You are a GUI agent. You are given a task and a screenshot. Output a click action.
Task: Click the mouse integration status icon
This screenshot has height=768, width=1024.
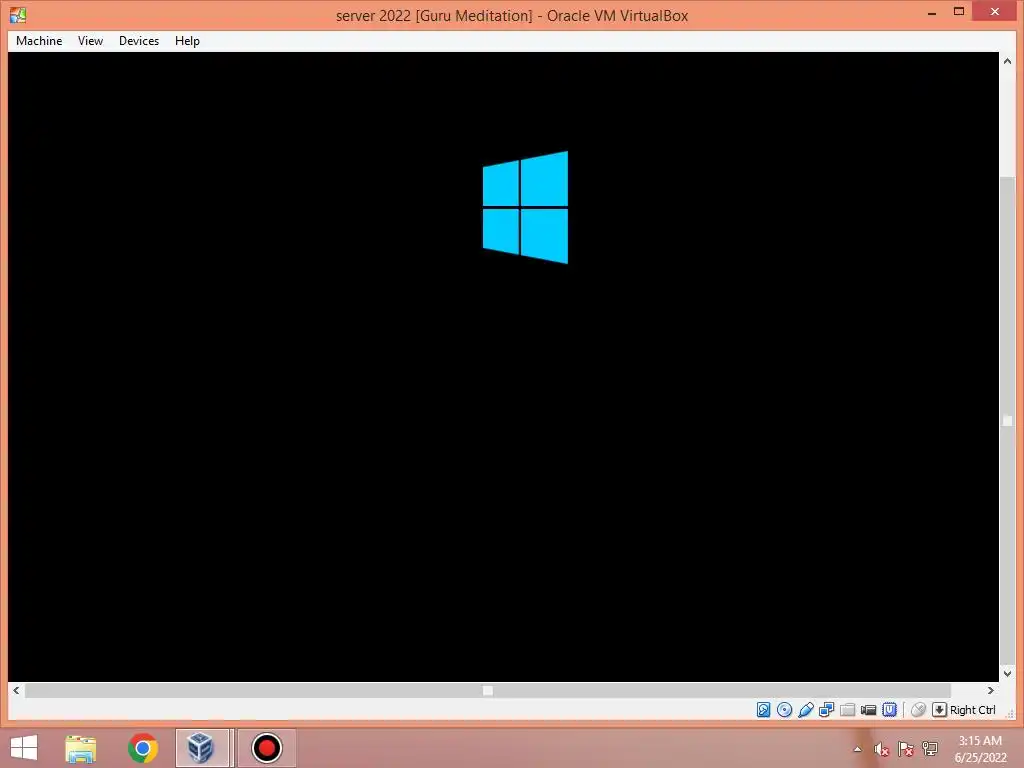click(x=918, y=710)
